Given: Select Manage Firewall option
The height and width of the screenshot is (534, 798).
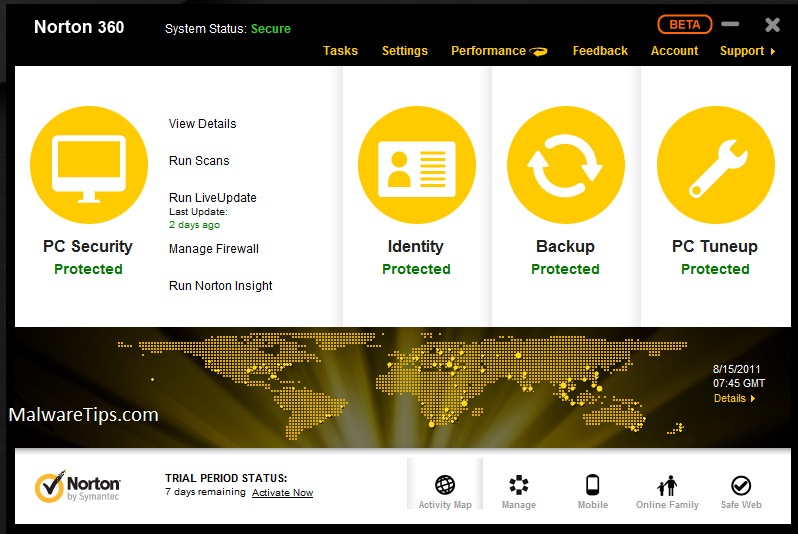Looking at the screenshot, I should click(x=213, y=249).
